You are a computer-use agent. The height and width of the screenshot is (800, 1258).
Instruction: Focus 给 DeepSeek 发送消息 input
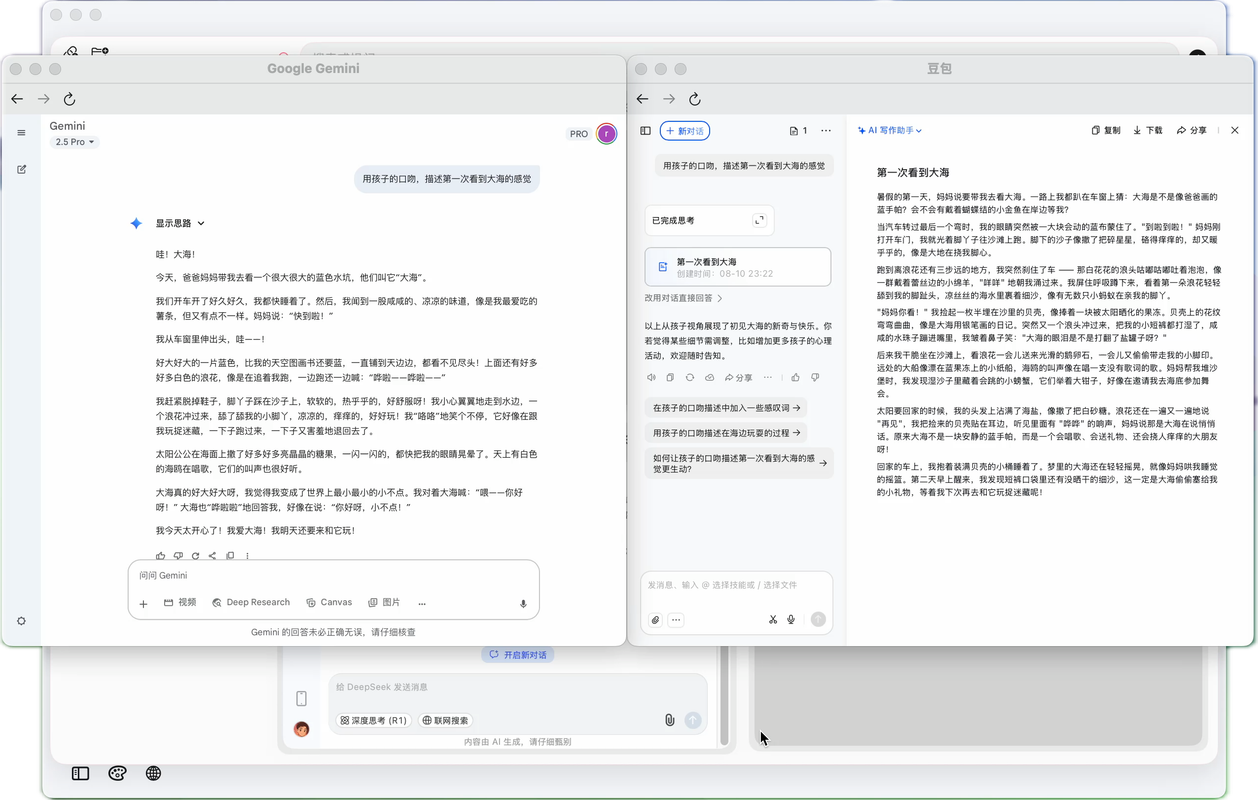(517, 688)
